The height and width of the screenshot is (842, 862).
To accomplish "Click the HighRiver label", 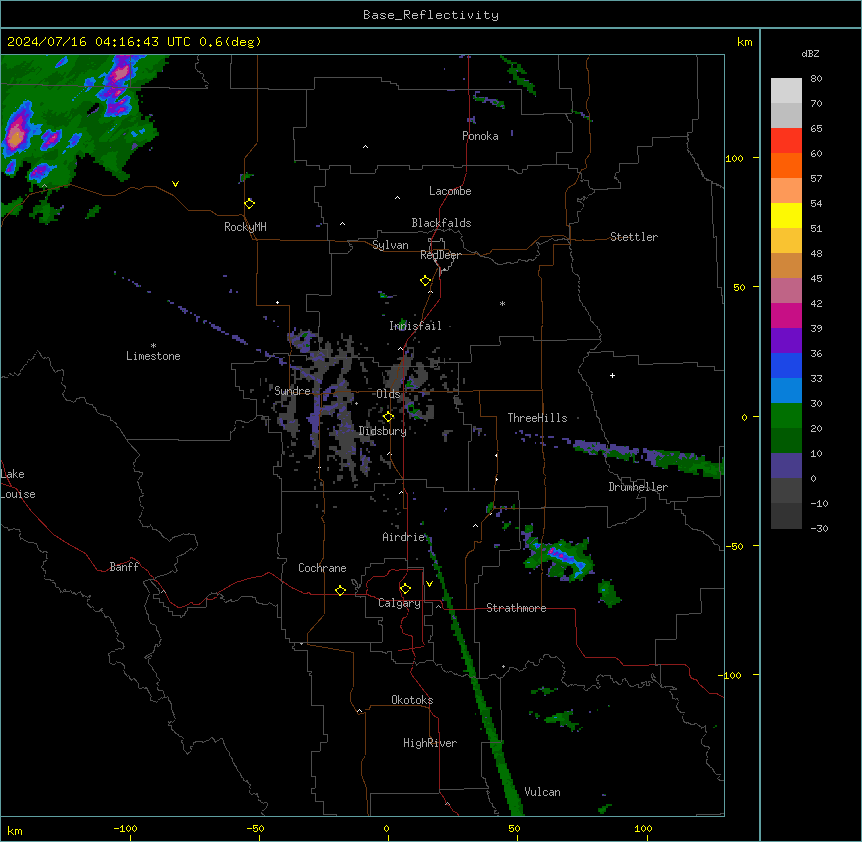I will (x=430, y=743).
